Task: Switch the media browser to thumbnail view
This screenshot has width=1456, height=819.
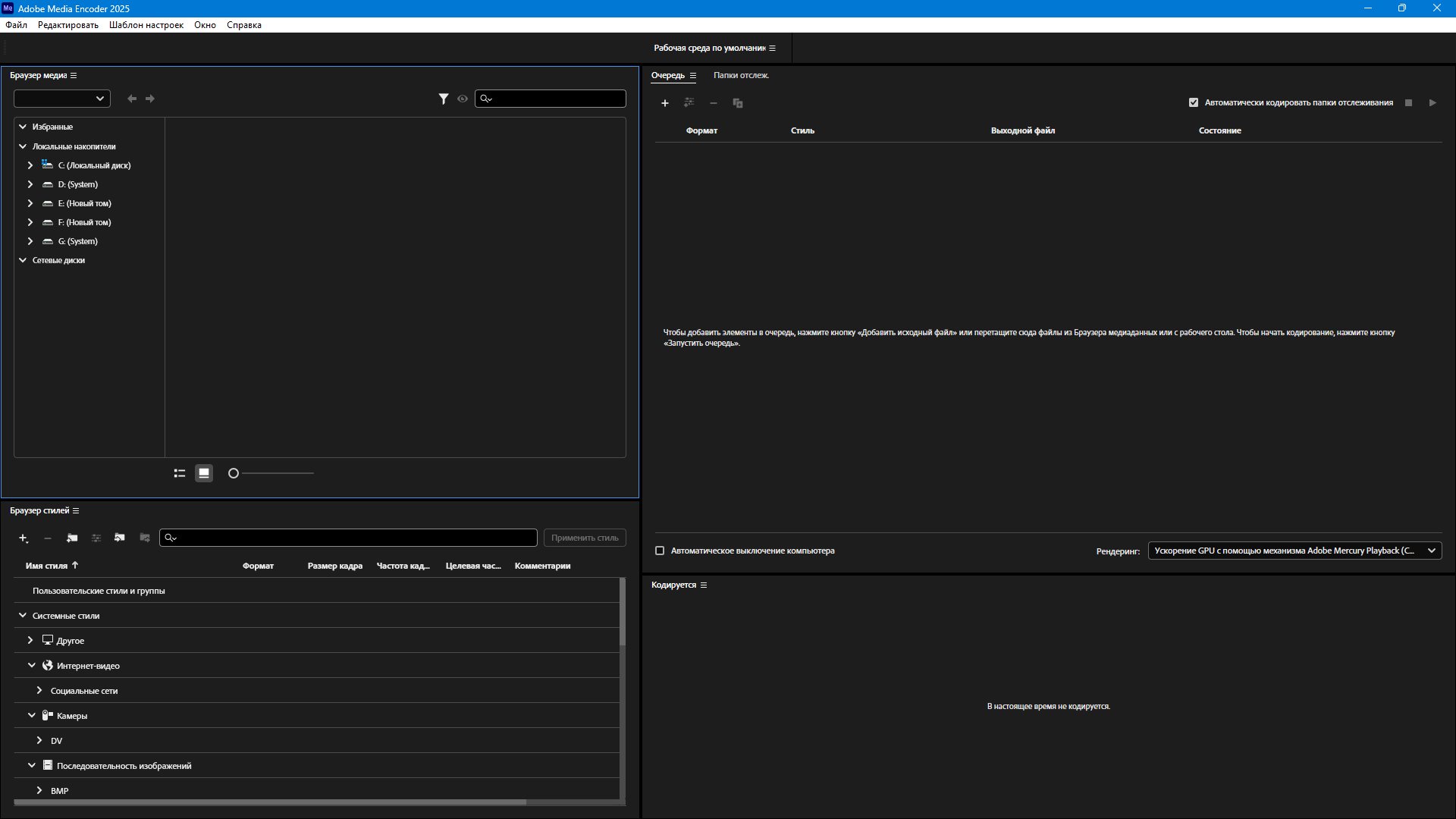Action: 204,473
